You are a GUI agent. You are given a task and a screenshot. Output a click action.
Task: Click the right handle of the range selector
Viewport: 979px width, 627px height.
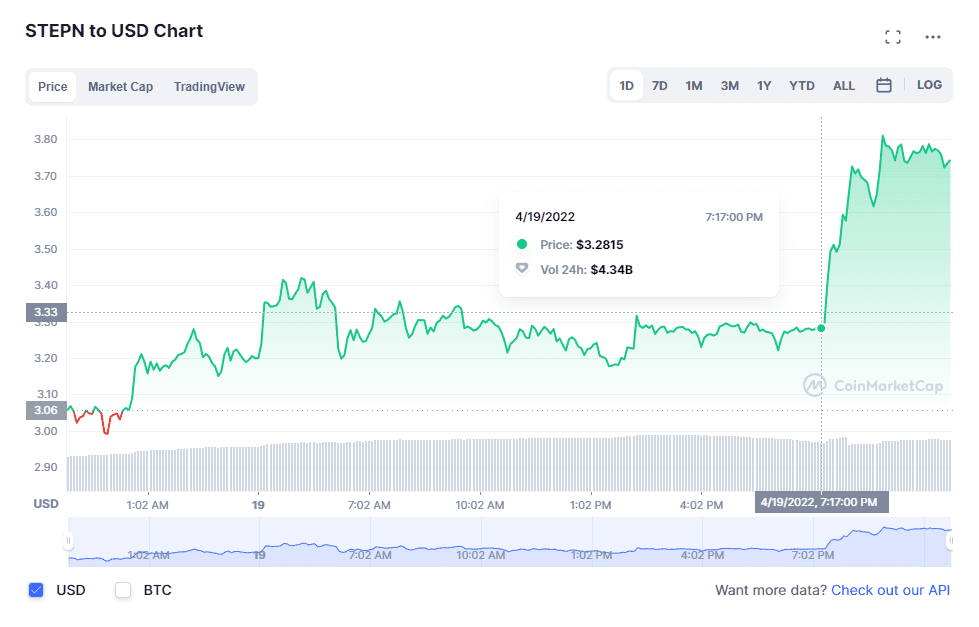[x=951, y=541]
